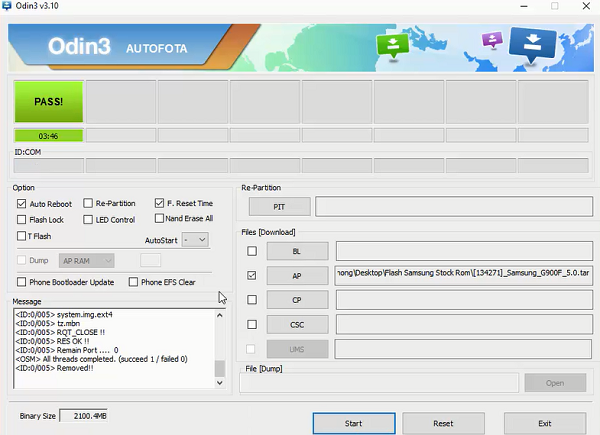
Task: Click the 'Remain Port .... 0' log line
Action: tap(67, 350)
